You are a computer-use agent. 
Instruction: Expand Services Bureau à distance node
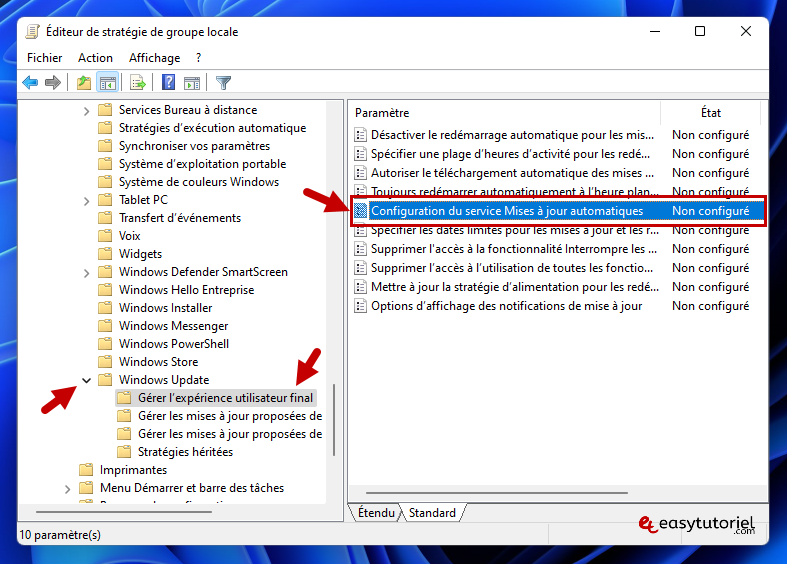(86, 111)
